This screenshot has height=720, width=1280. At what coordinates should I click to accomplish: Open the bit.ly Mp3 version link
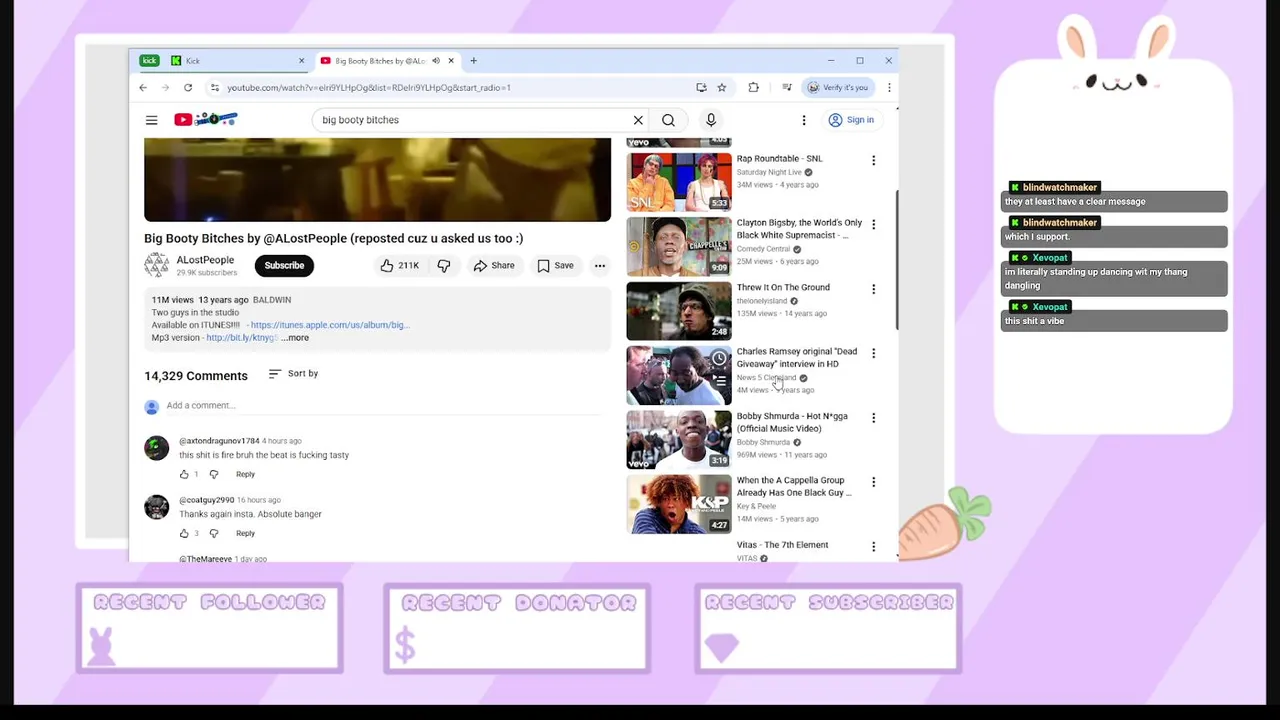tap(241, 338)
